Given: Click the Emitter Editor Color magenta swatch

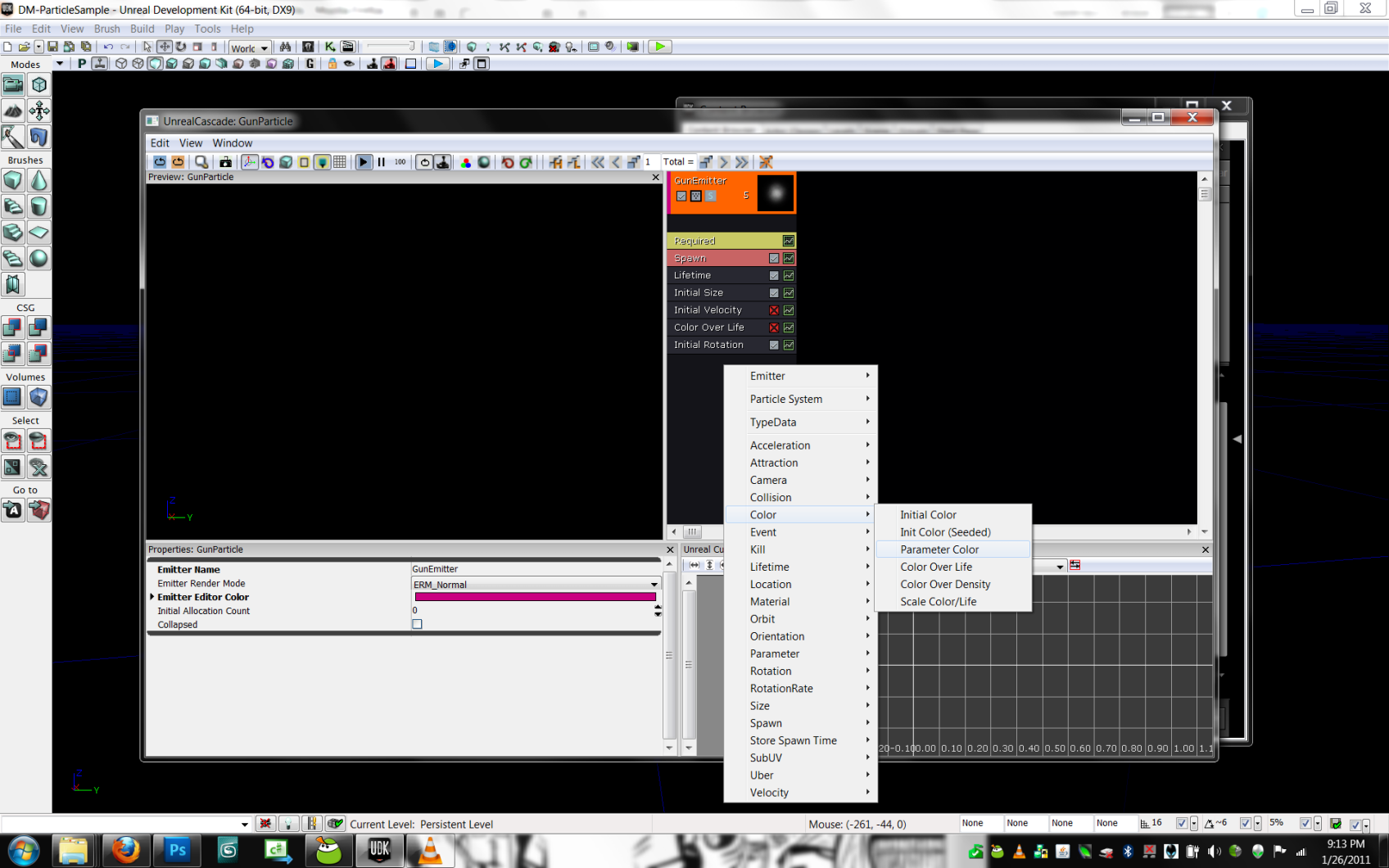Looking at the screenshot, I should click(536, 597).
